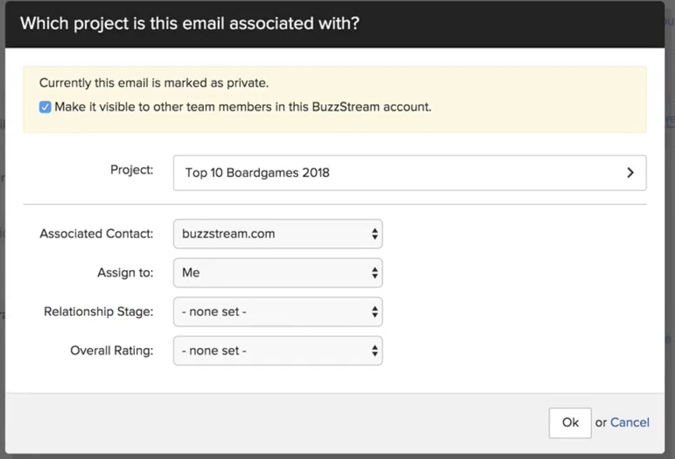Click the up-down arrows on Overall Rating
Viewport: 675px width, 459px height.
tap(375, 351)
